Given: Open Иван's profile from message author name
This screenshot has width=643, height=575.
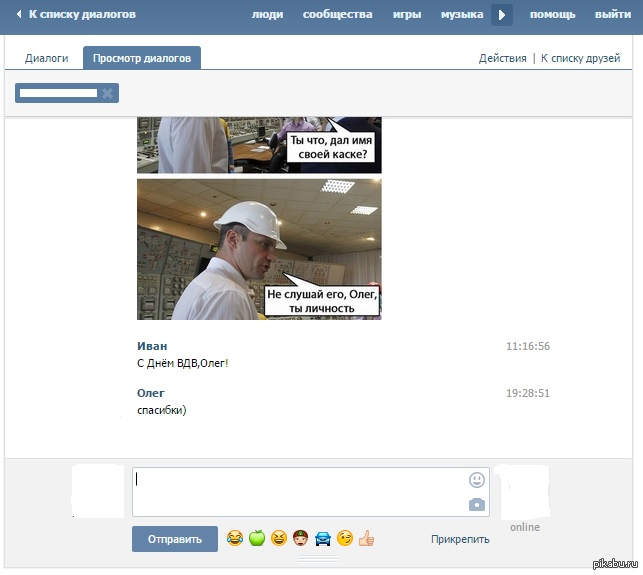Looking at the screenshot, I should (152, 346).
